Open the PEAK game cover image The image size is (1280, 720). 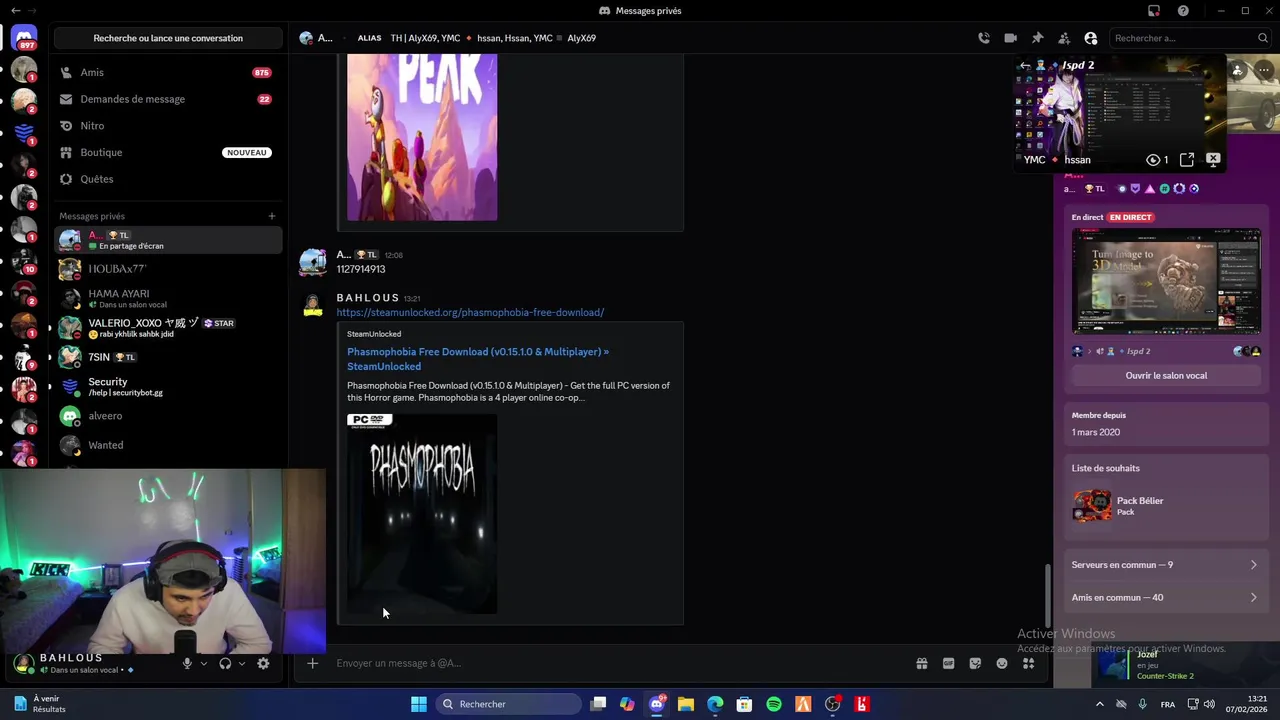[422, 138]
